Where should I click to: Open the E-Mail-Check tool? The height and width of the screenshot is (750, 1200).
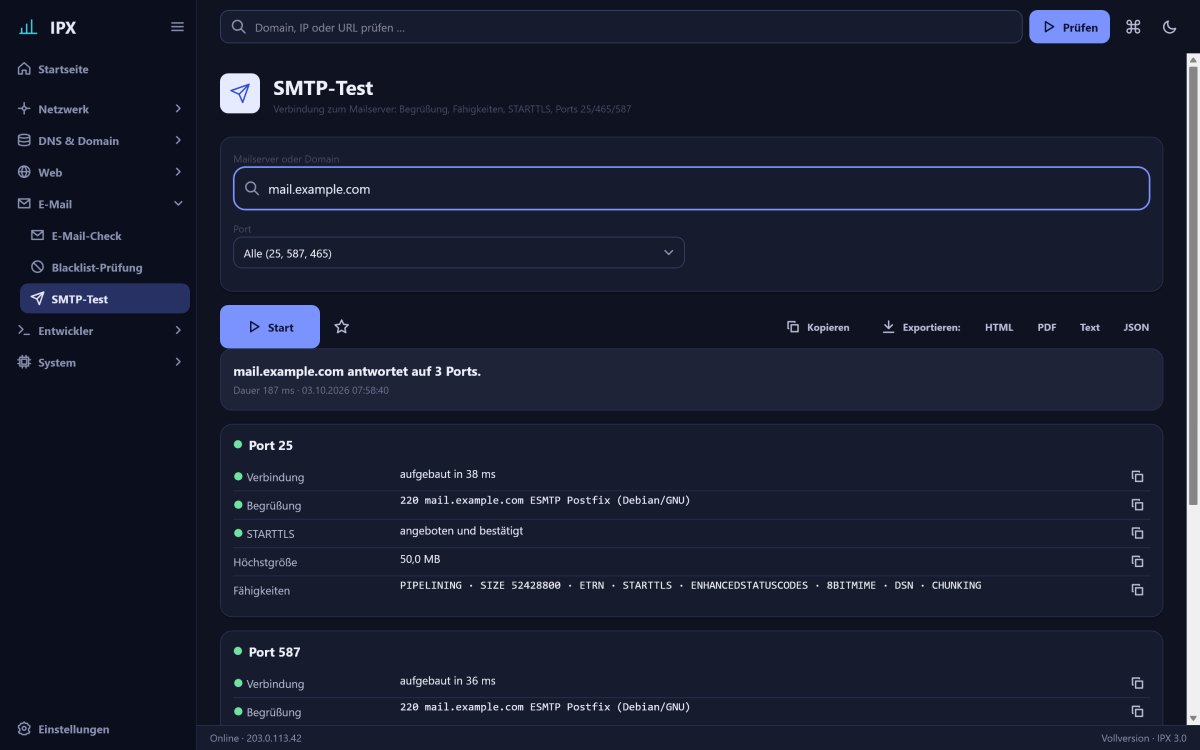105,236
